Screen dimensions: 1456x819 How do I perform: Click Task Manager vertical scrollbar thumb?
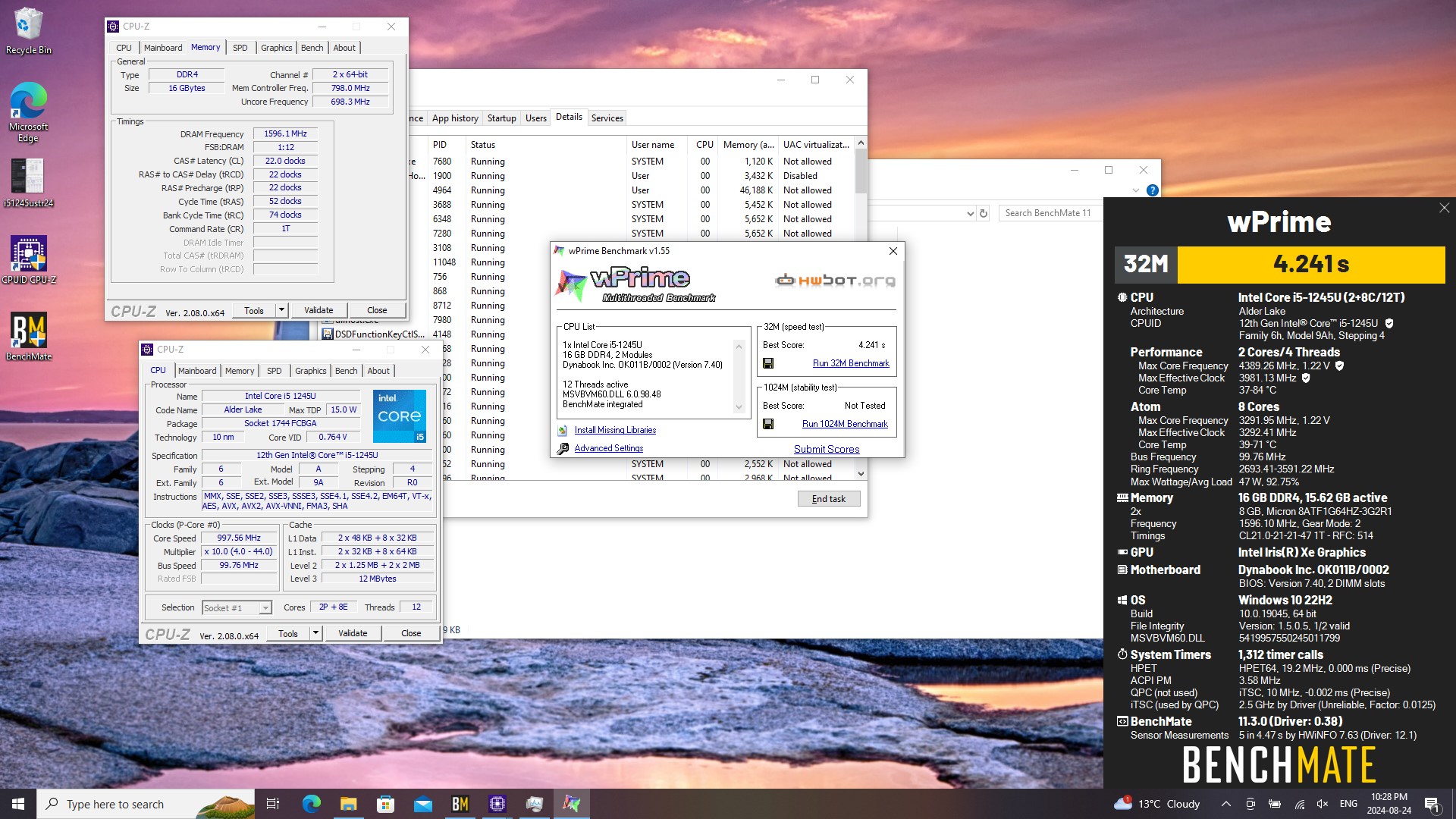coord(861,171)
